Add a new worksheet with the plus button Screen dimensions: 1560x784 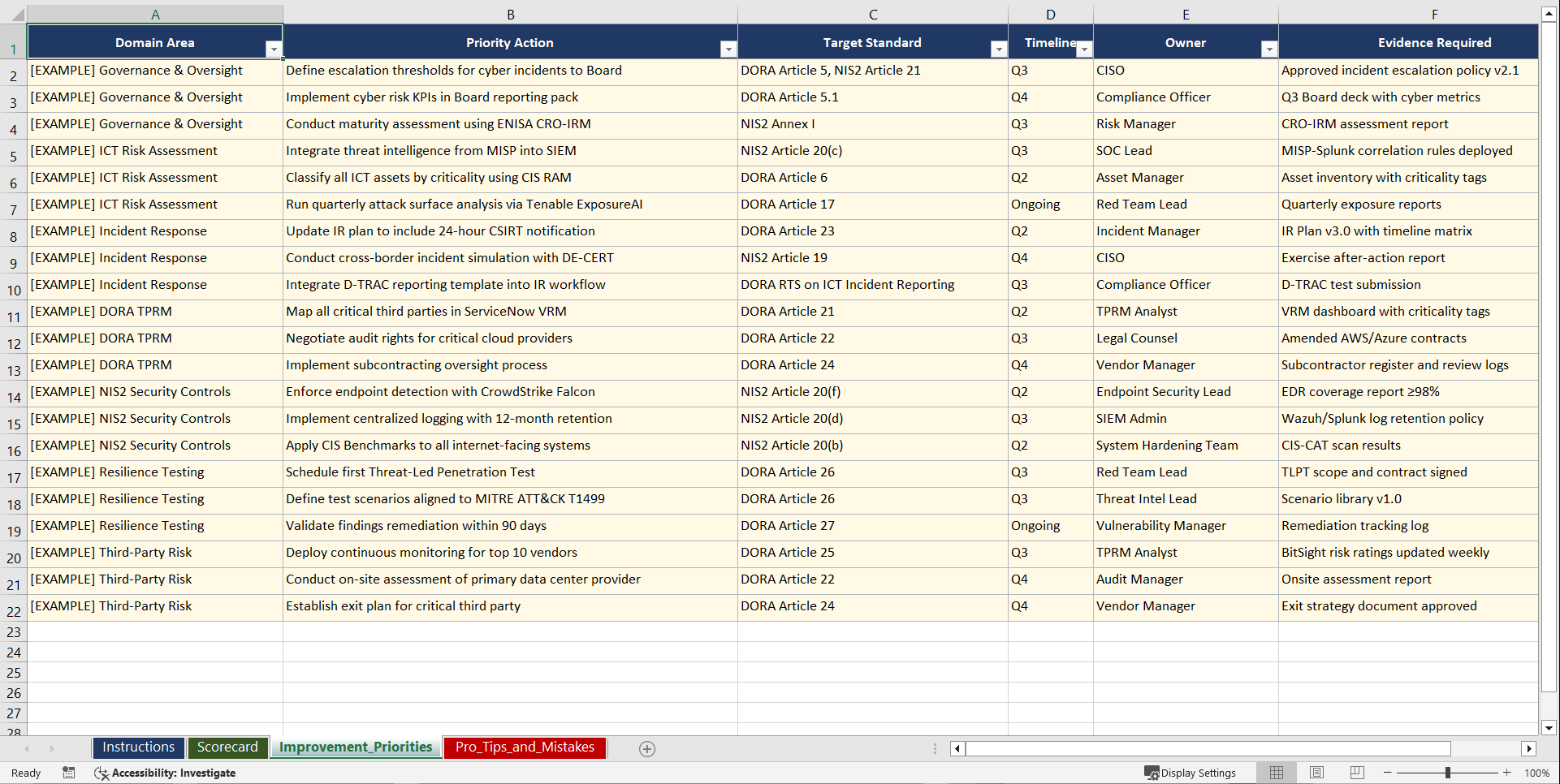(647, 748)
